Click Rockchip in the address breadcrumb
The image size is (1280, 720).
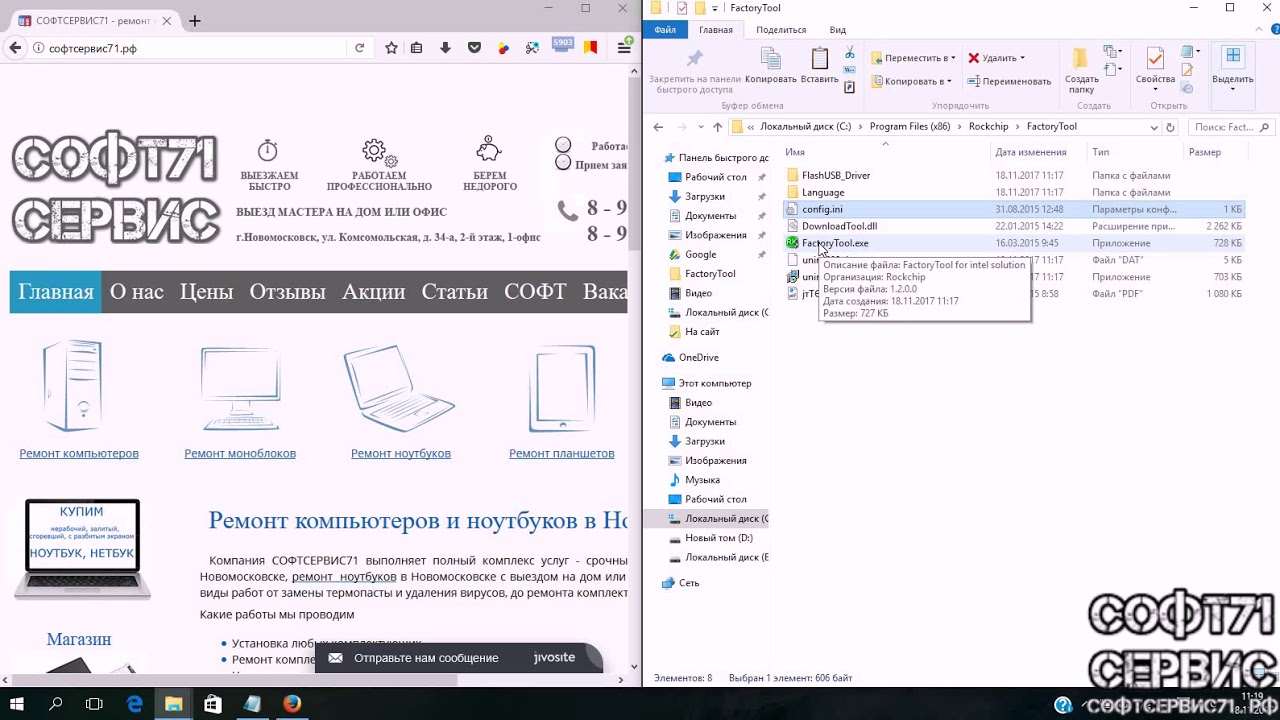pos(988,127)
